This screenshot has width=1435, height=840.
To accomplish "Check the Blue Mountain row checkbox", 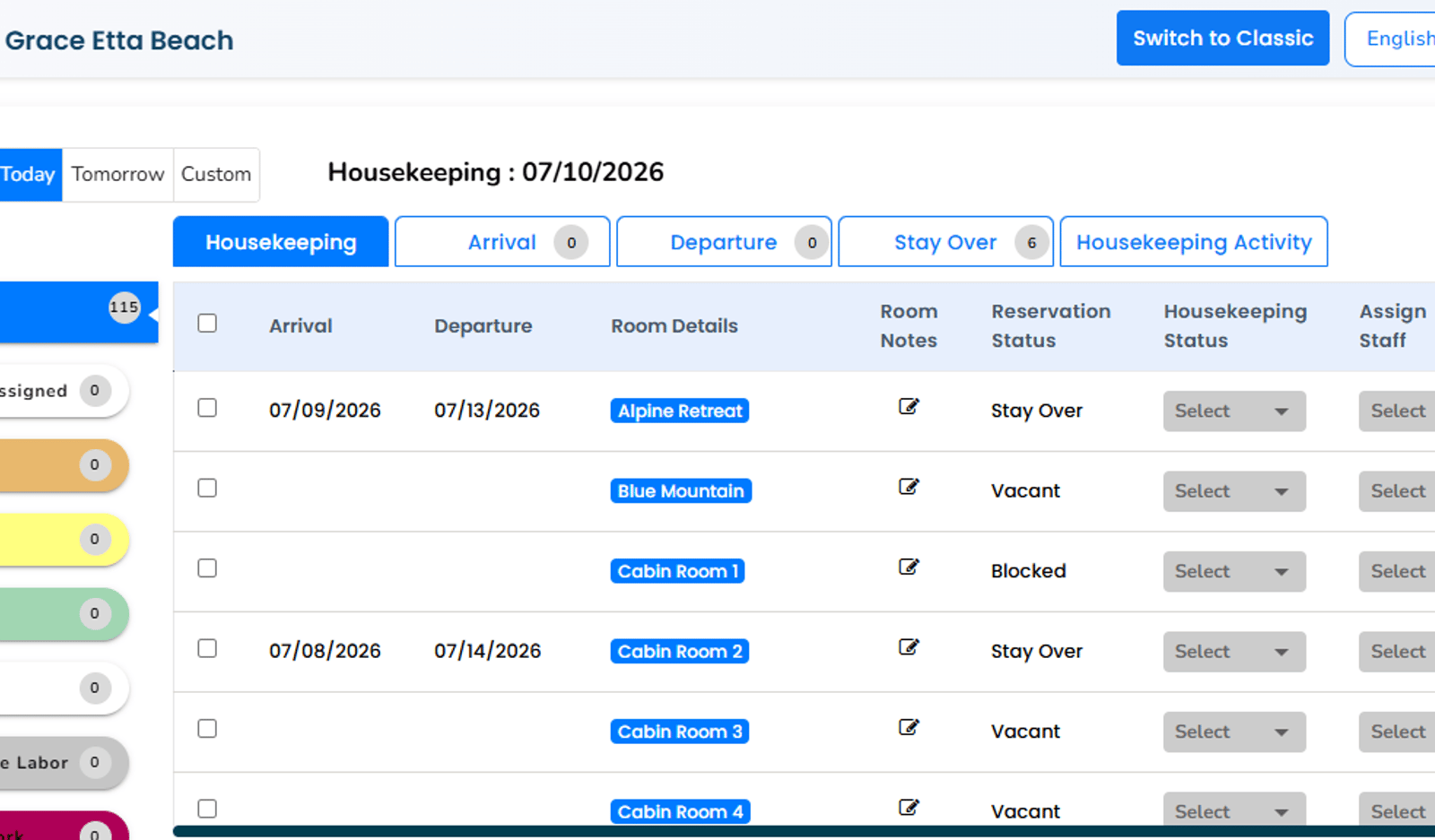I will [207, 488].
